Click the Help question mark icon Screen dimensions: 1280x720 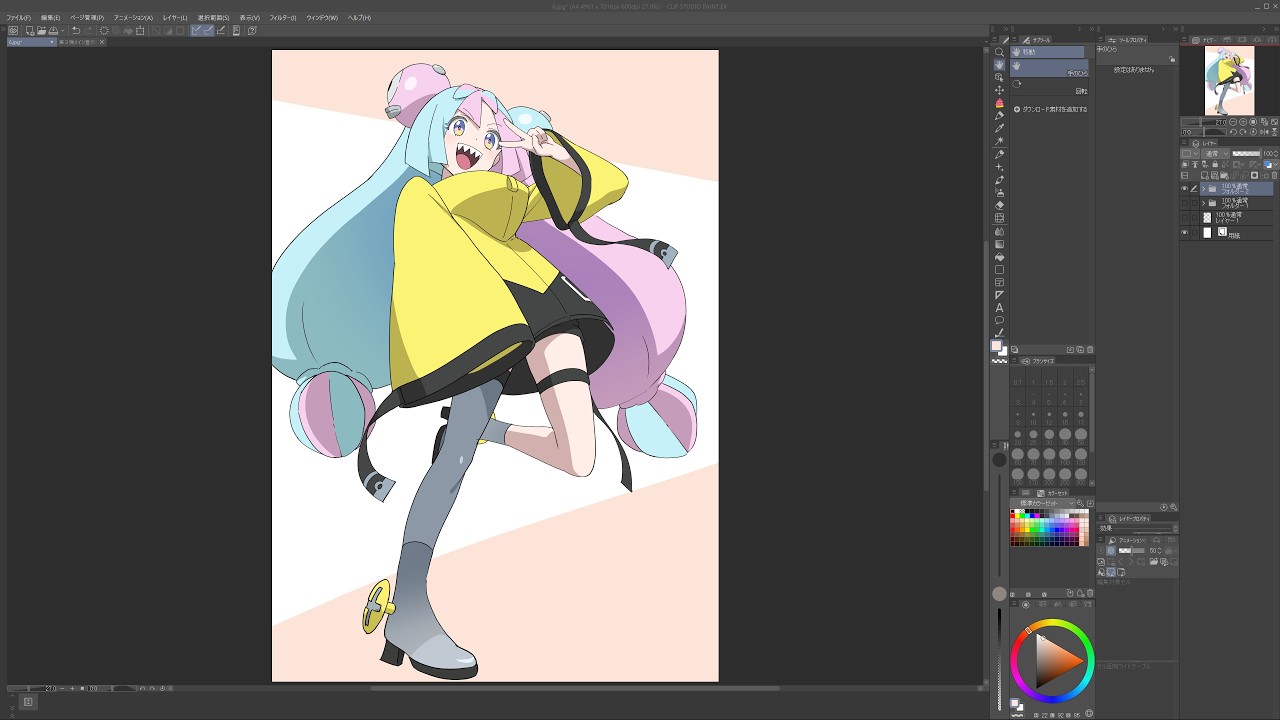(252, 30)
